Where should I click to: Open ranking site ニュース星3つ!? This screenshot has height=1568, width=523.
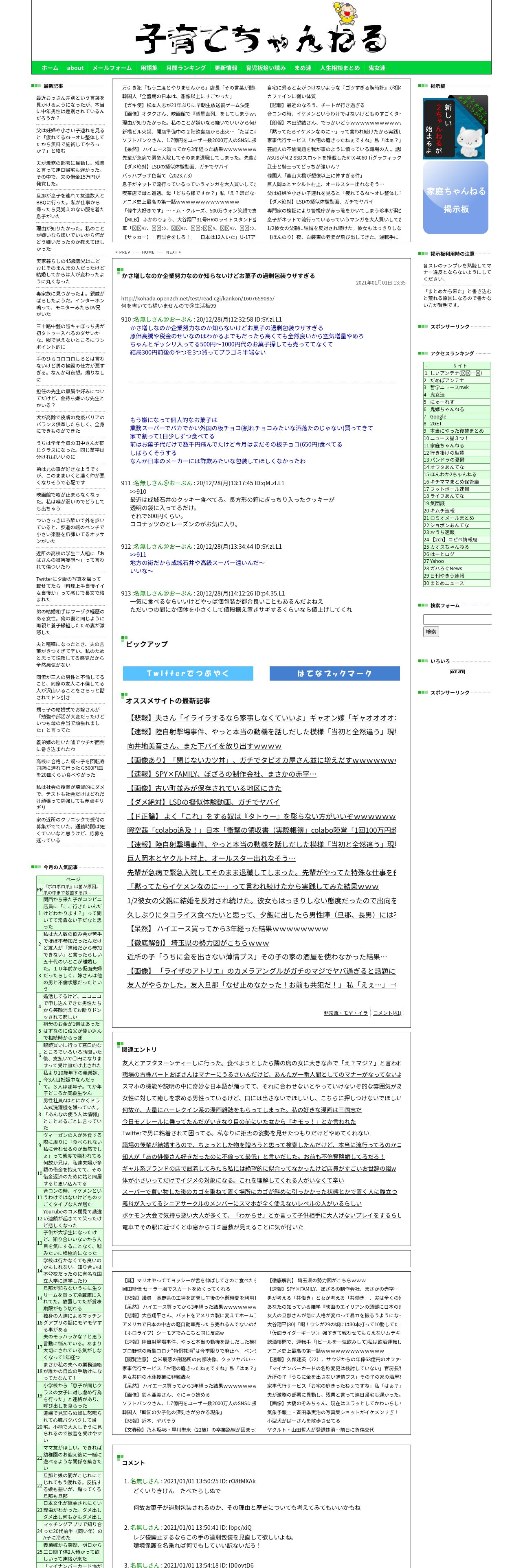point(449,438)
